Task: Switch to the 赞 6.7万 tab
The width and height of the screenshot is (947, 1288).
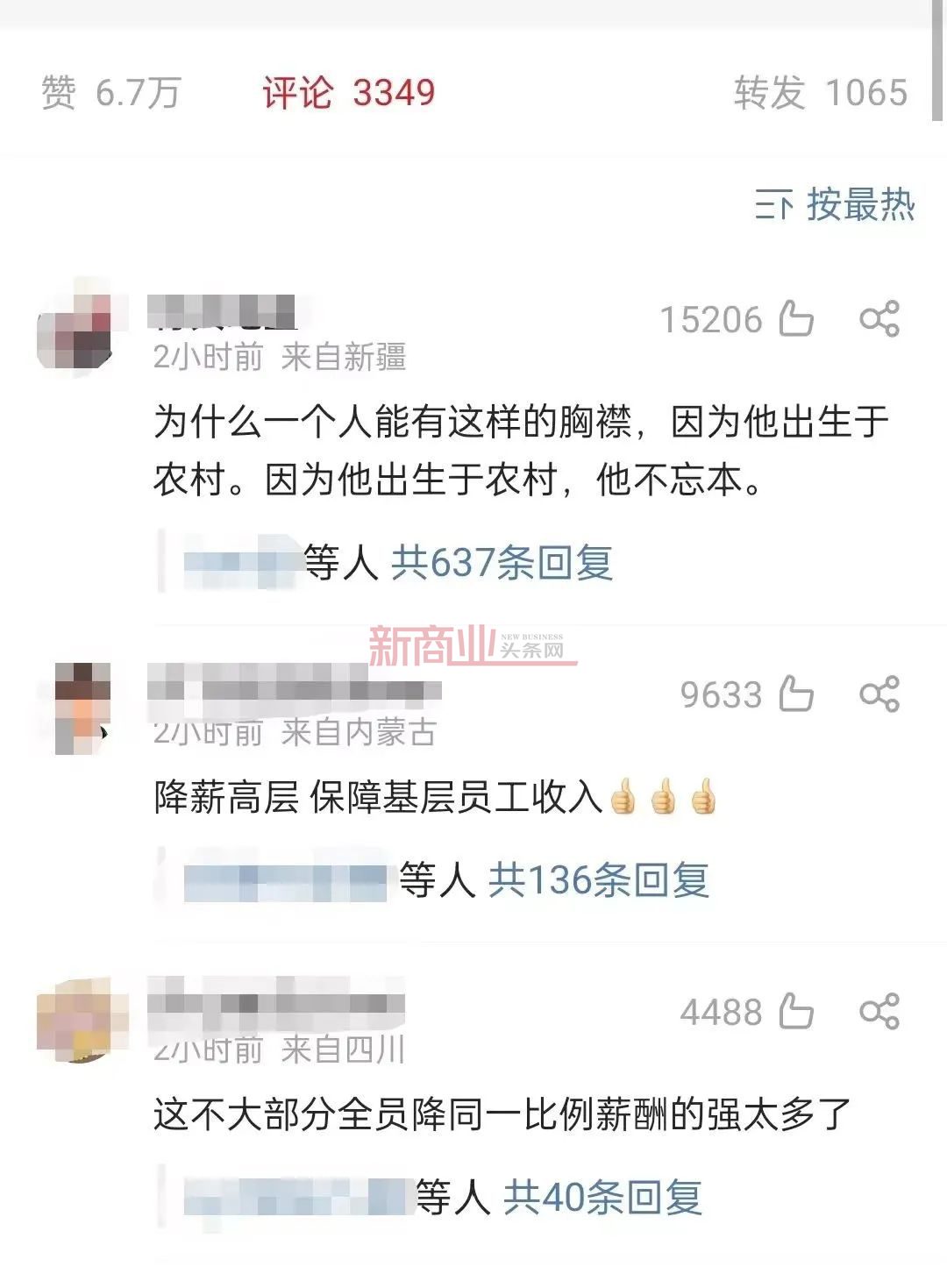Action: point(111,92)
